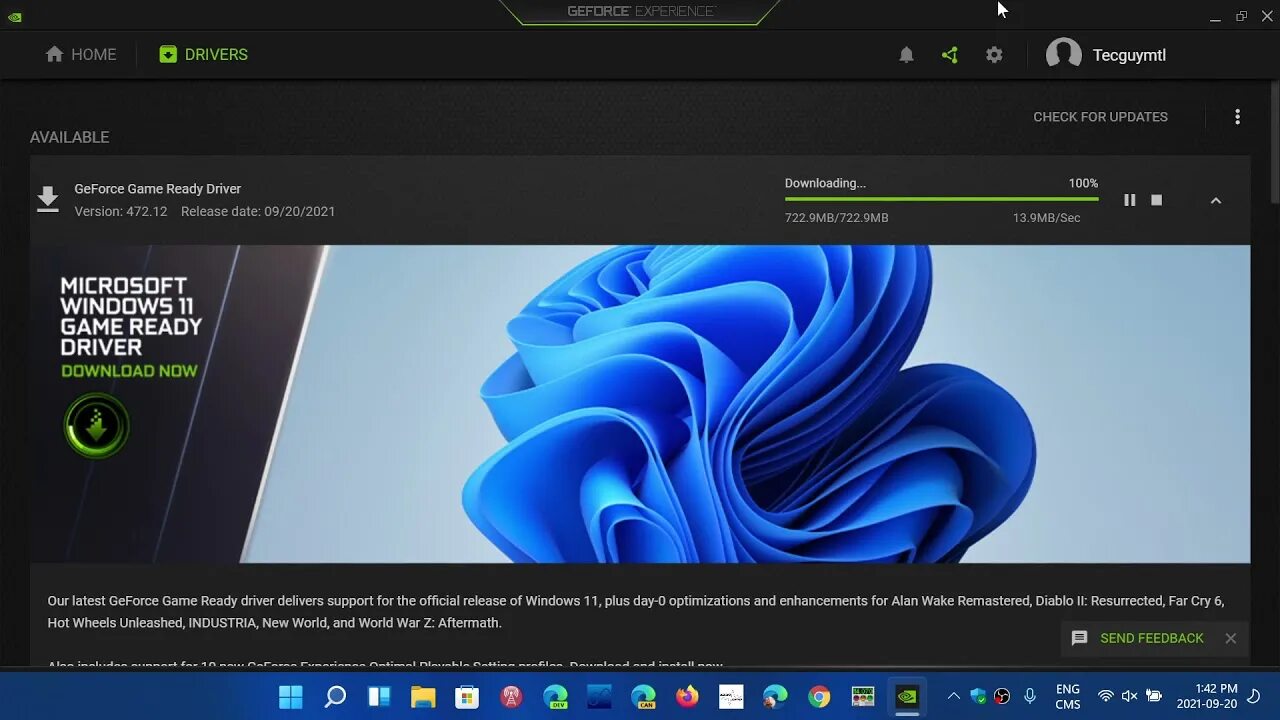Click CHECK FOR UPDATES
Viewport: 1280px width, 720px height.
(1100, 117)
